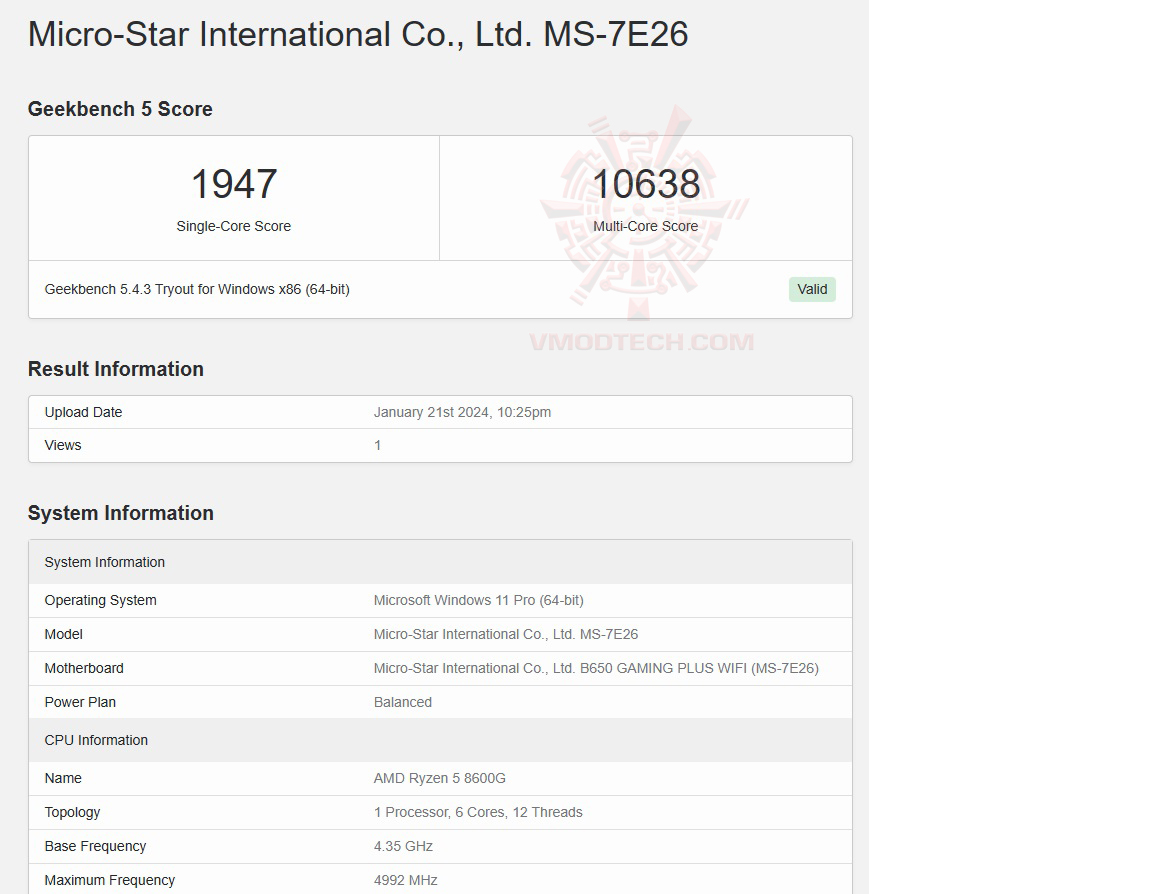Click the 'Single-Core Score' label
This screenshot has height=894, width=1152.
pos(234,226)
